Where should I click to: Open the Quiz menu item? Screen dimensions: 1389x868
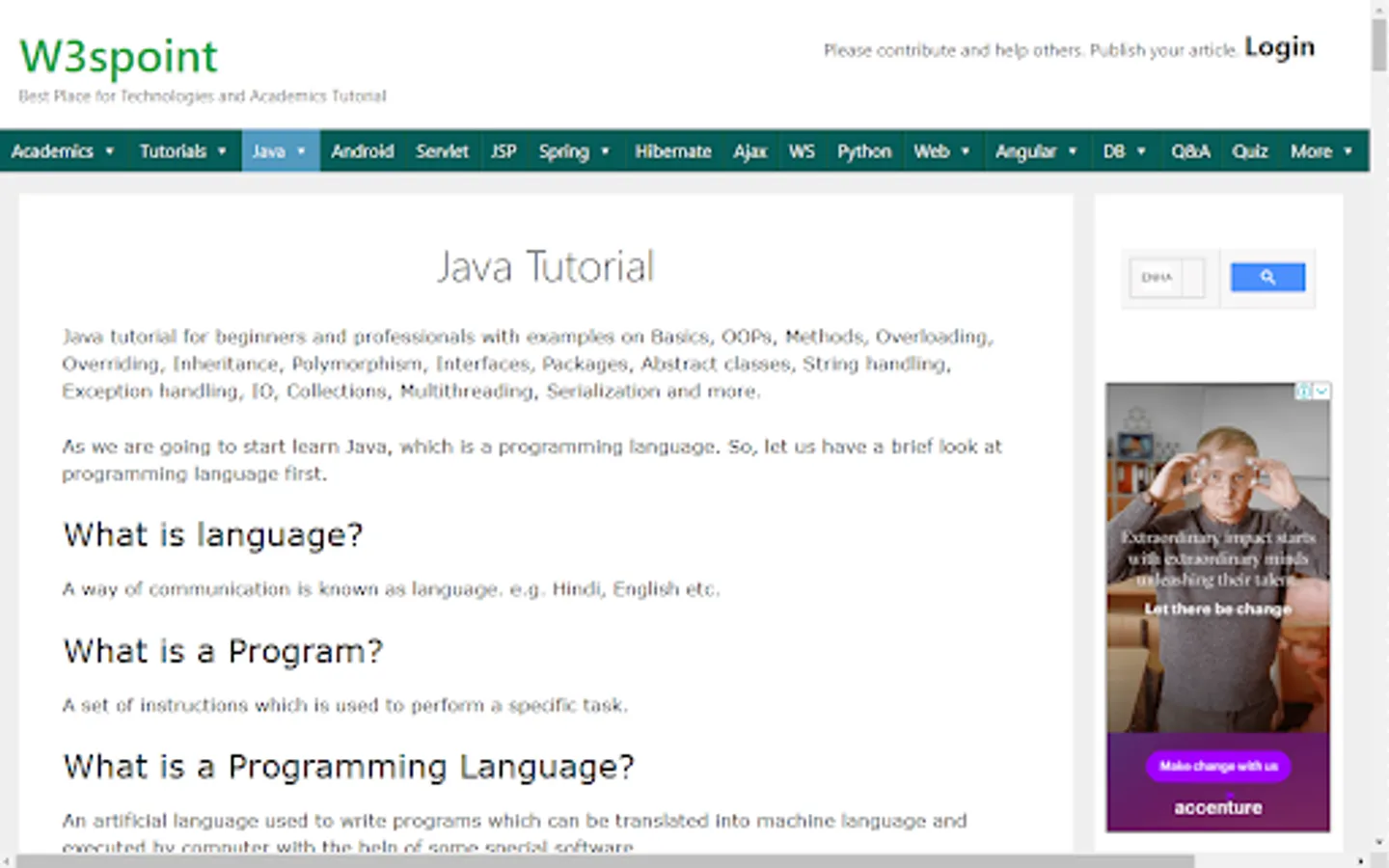[1249, 151]
